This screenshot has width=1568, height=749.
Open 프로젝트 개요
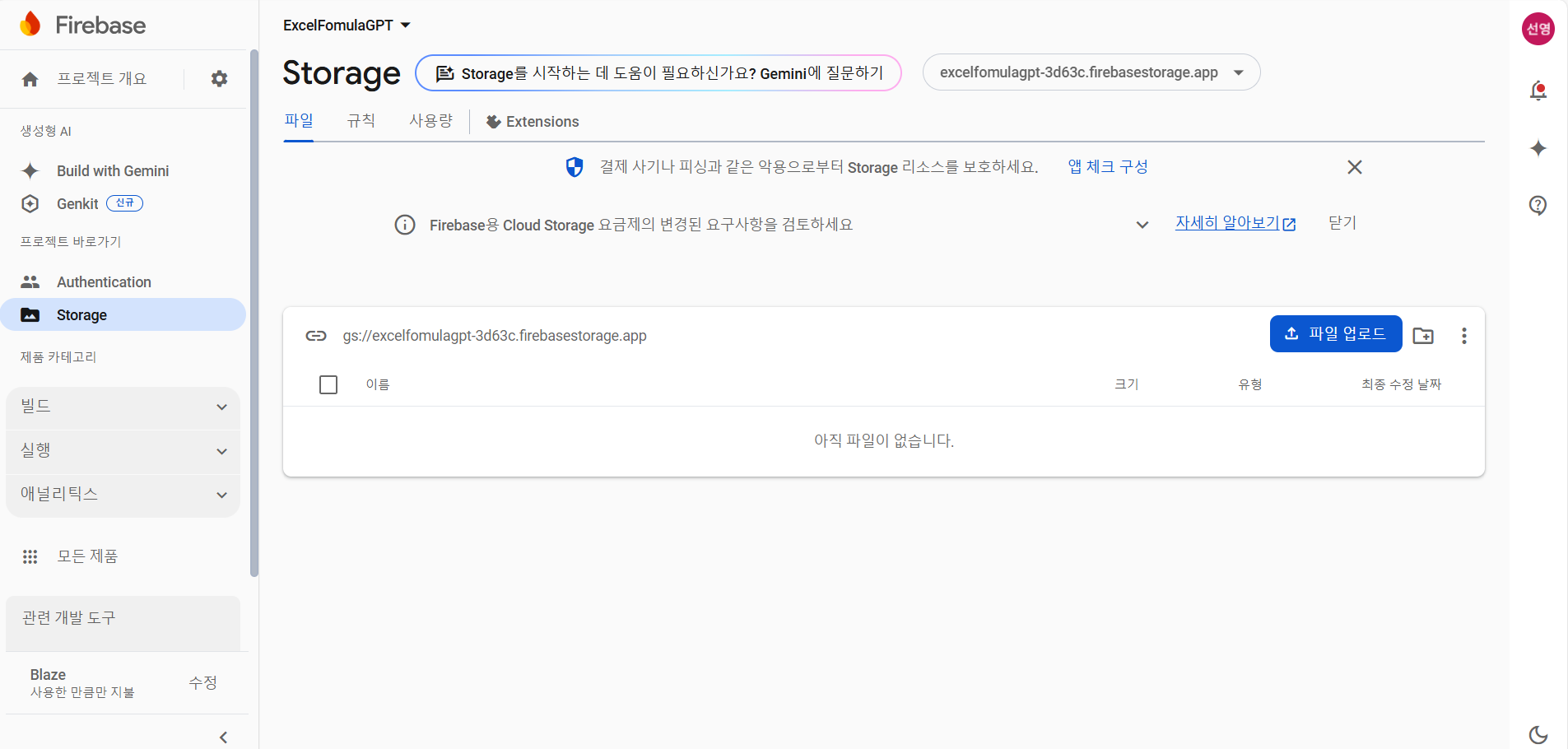click(101, 79)
